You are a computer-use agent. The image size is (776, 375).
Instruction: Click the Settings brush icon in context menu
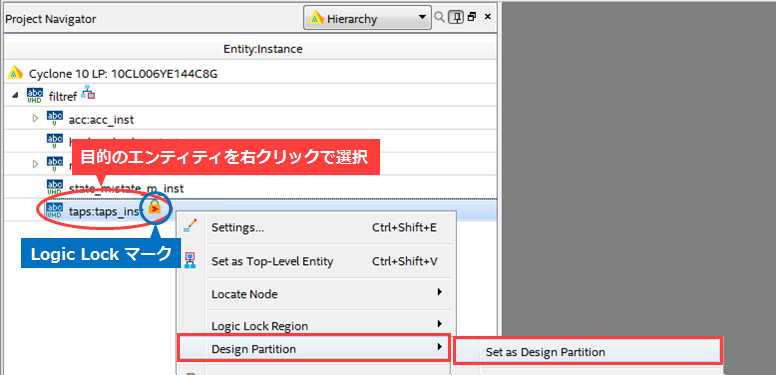[190, 227]
